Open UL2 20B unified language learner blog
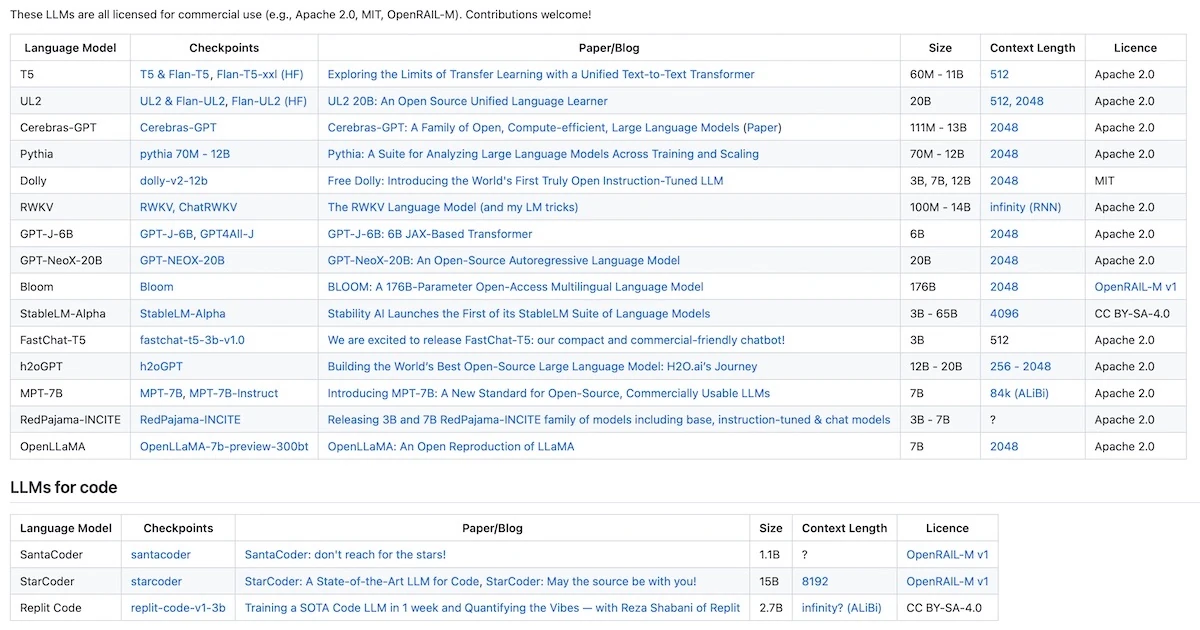The width and height of the screenshot is (1200, 630). (468, 101)
